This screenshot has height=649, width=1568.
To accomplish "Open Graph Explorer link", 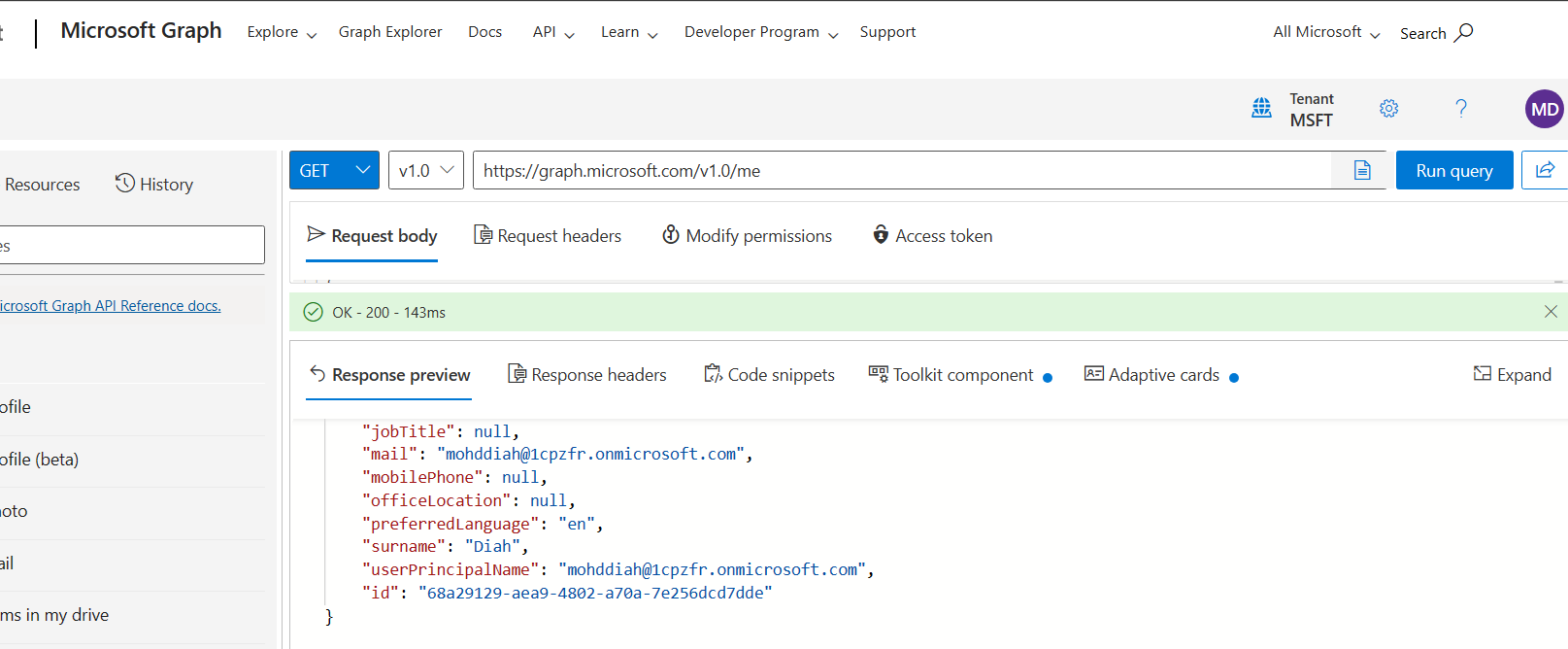I will click(390, 32).
